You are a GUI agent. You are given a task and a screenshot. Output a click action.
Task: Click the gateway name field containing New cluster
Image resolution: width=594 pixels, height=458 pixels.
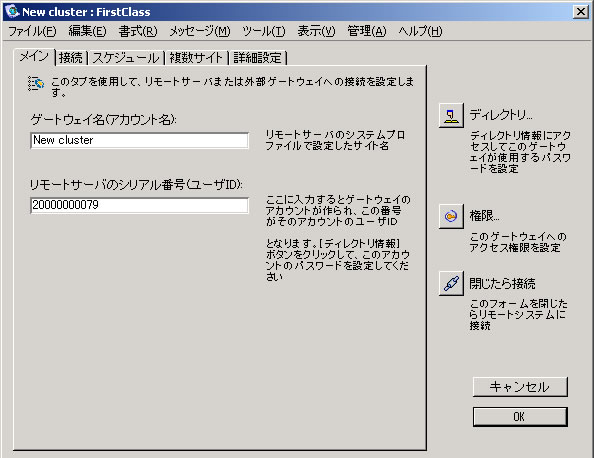pyautogui.click(x=140, y=141)
